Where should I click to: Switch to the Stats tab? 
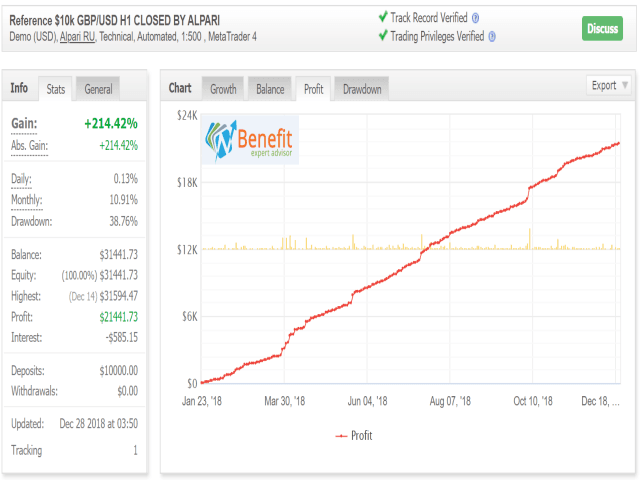click(x=56, y=89)
